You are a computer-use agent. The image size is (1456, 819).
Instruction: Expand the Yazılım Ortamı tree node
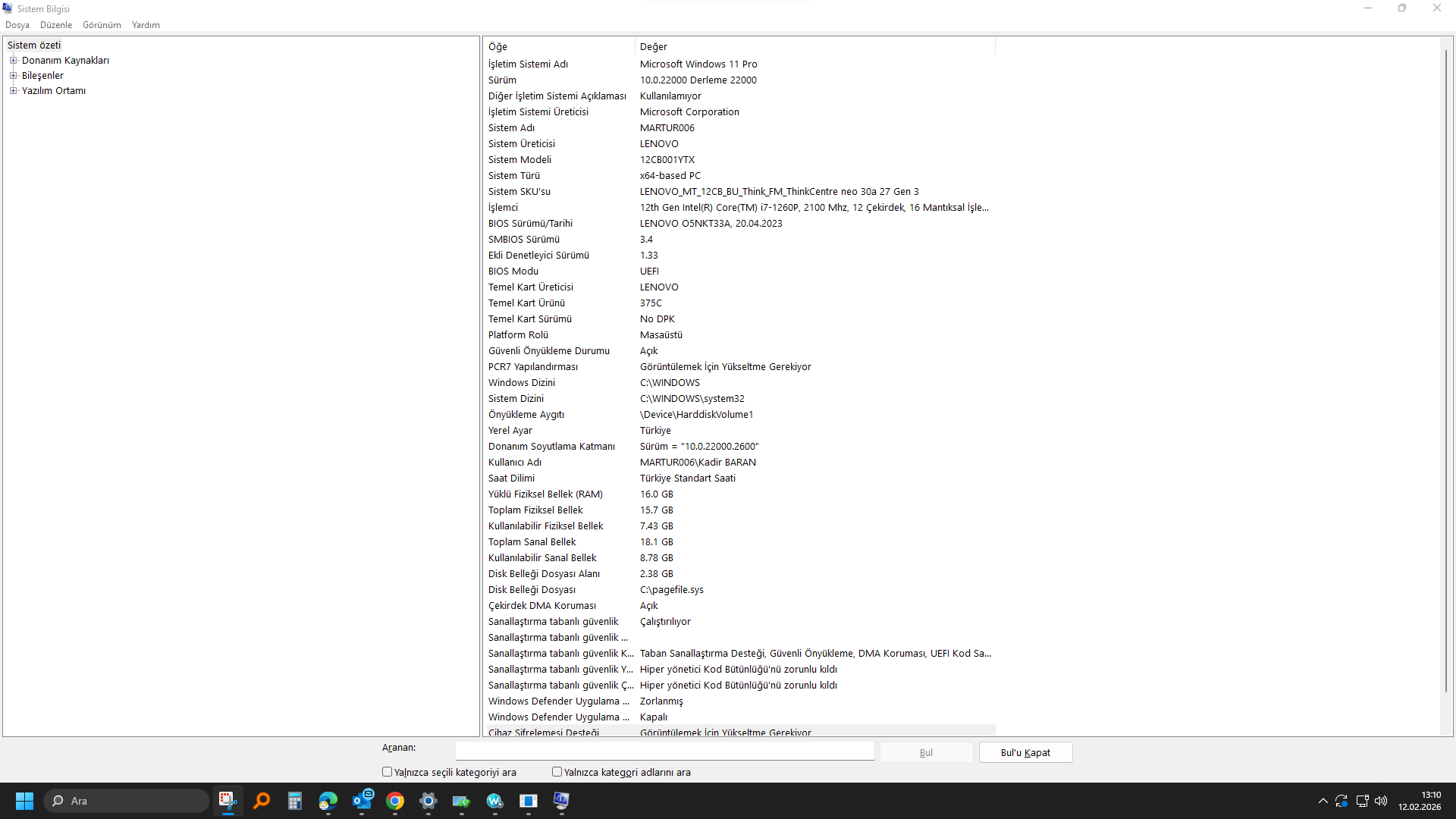click(13, 91)
